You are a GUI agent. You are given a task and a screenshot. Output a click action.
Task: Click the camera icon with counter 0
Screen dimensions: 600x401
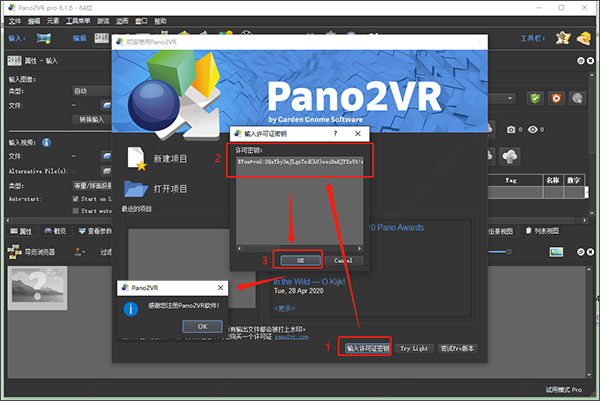tap(511, 129)
